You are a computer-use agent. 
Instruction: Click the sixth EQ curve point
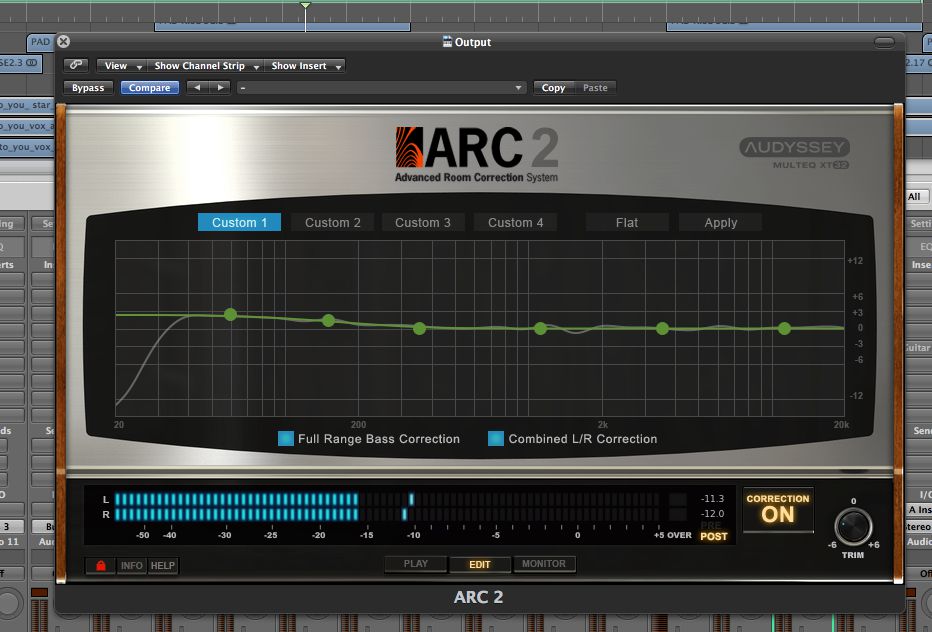pyautogui.click(x=784, y=328)
